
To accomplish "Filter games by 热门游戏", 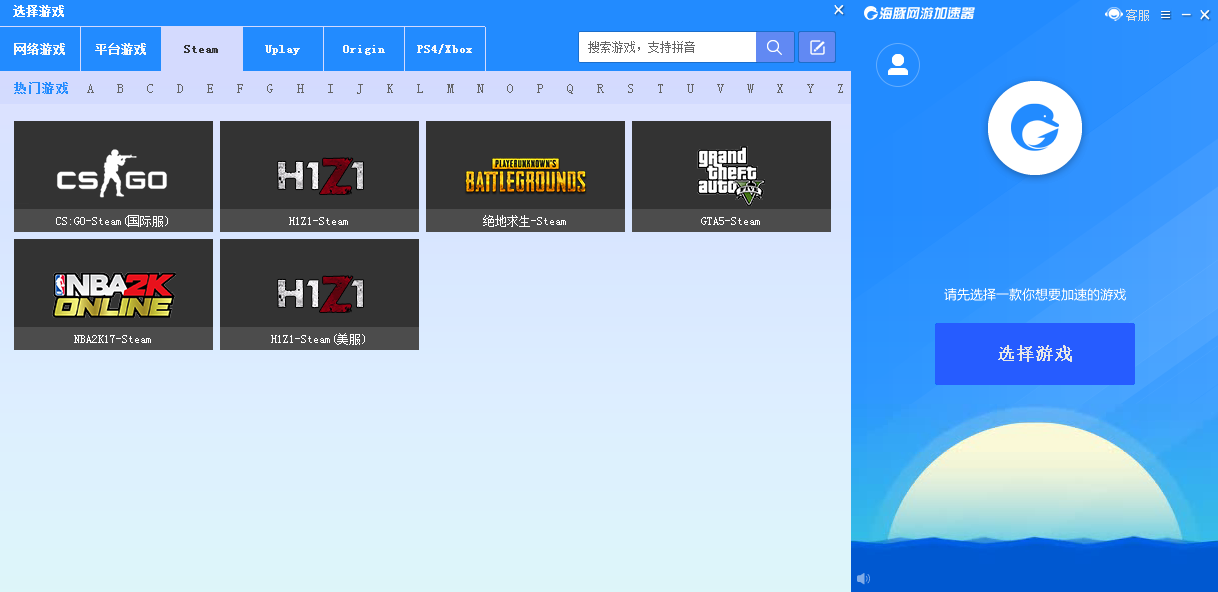I will pyautogui.click(x=41, y=88).
